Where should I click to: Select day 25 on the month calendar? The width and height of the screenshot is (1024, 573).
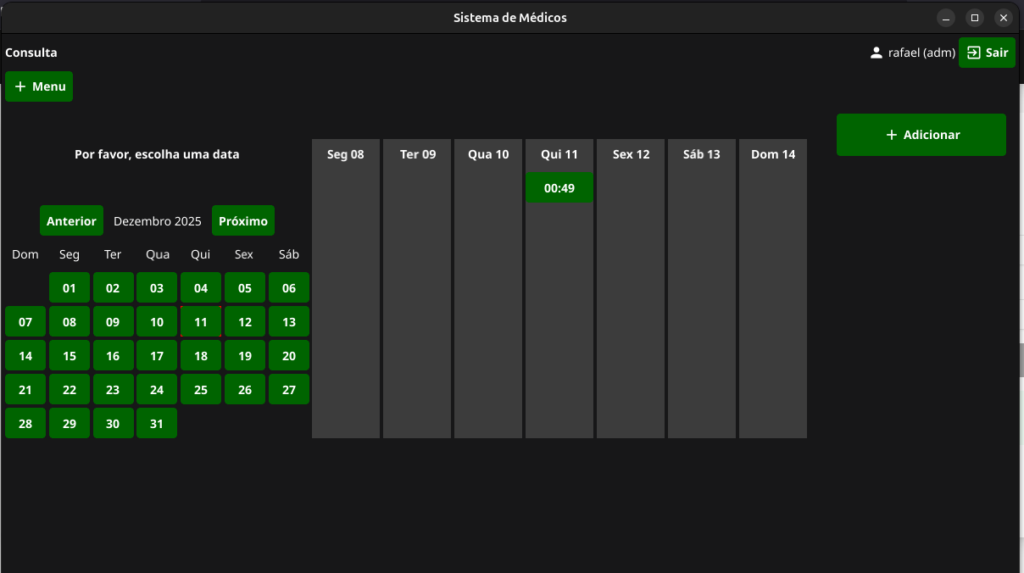click(x=201, y=390)
